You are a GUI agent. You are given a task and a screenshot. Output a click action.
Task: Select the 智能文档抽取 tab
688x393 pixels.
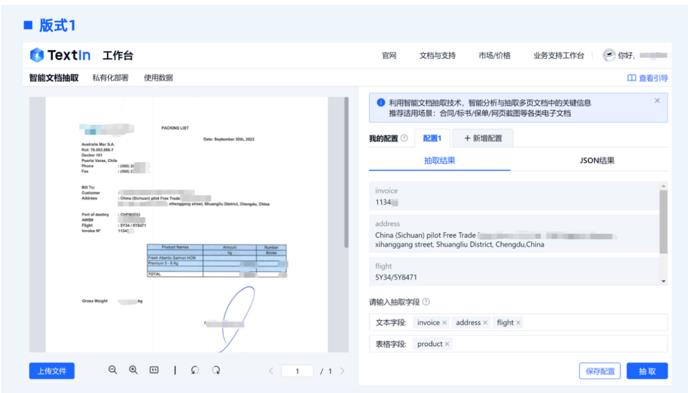(54, 78)
